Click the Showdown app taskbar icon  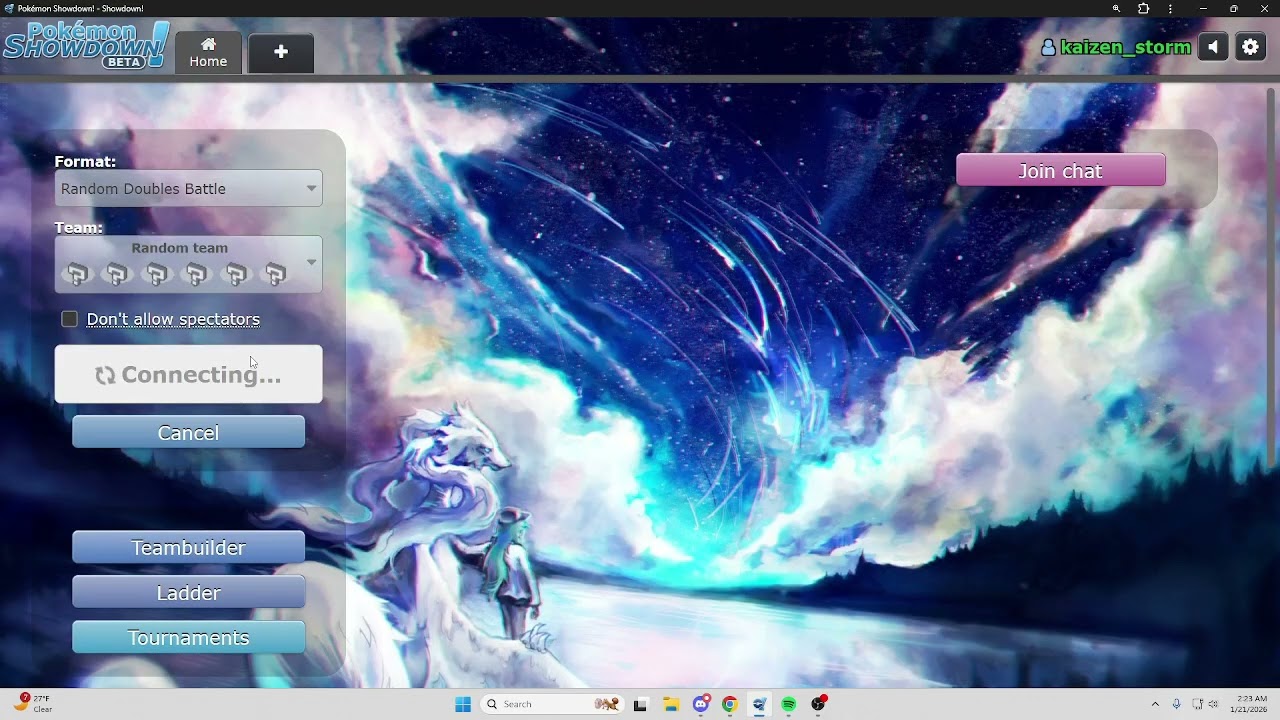[759, 704]
